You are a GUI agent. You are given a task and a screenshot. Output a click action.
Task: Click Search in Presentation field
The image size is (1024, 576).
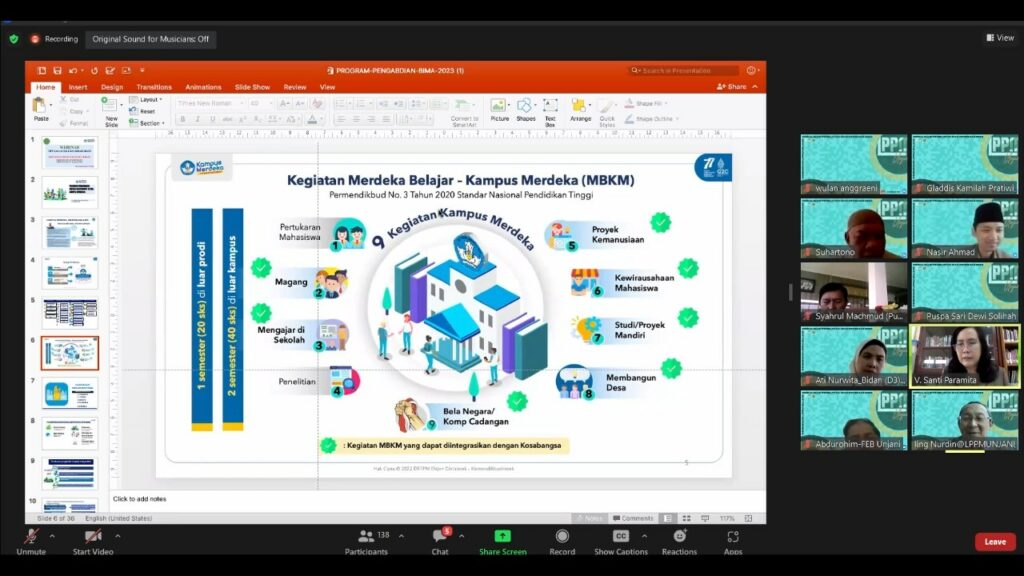tap(682, 71)
